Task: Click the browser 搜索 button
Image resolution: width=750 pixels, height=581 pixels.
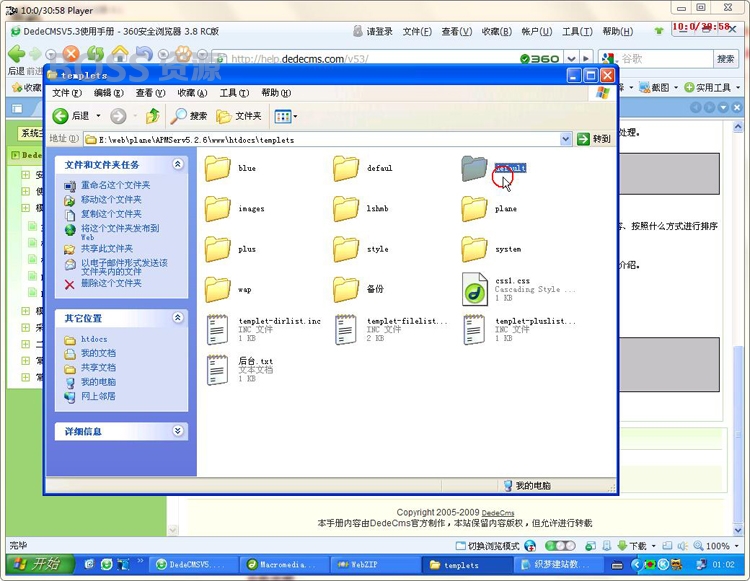Action: (x=725, y=59)
